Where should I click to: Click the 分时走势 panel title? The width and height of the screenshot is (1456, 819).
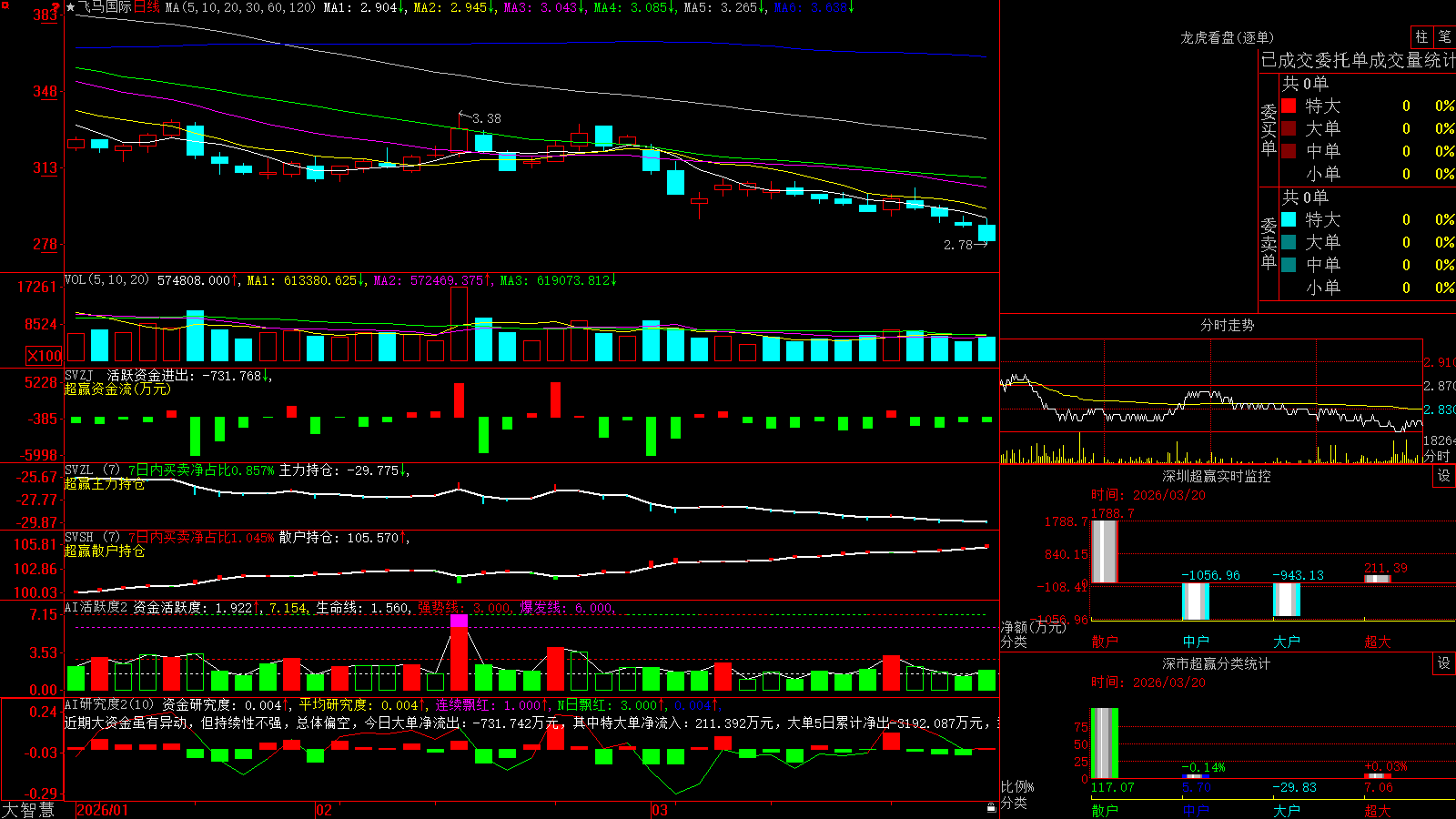click(x=1228, y=325)
